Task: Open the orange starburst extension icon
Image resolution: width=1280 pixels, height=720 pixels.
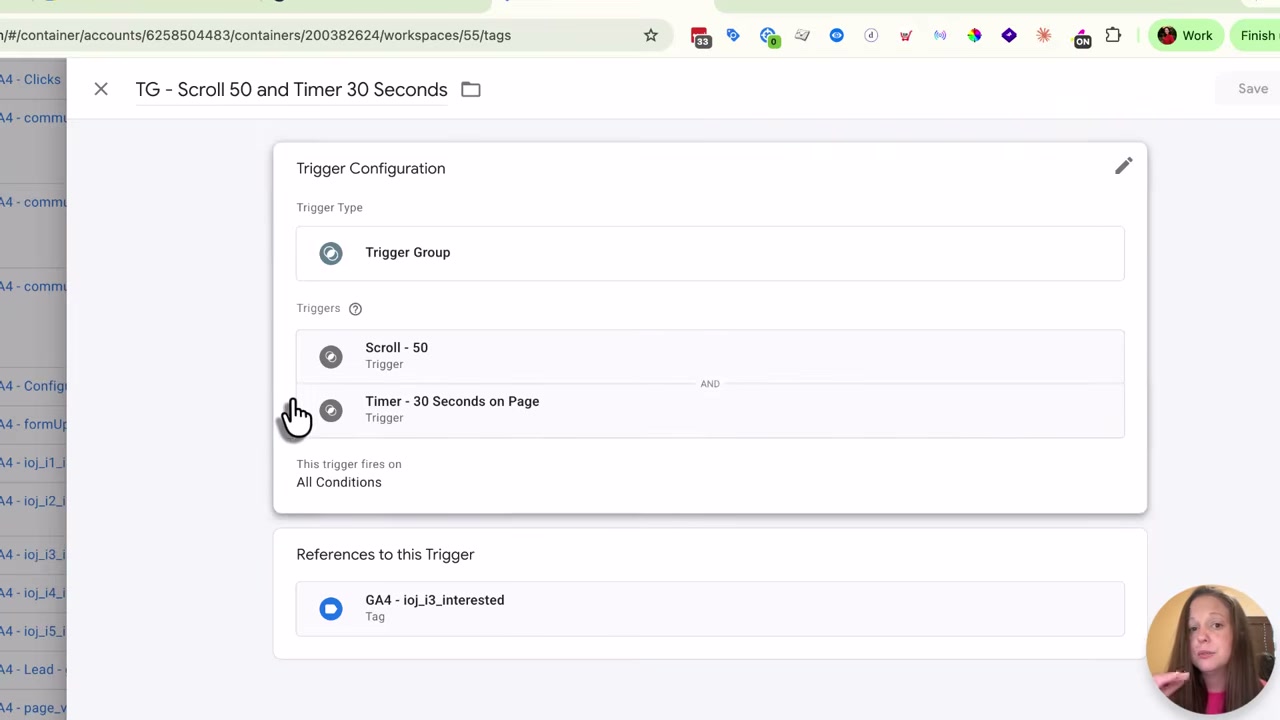Action: pos(1044,35)
